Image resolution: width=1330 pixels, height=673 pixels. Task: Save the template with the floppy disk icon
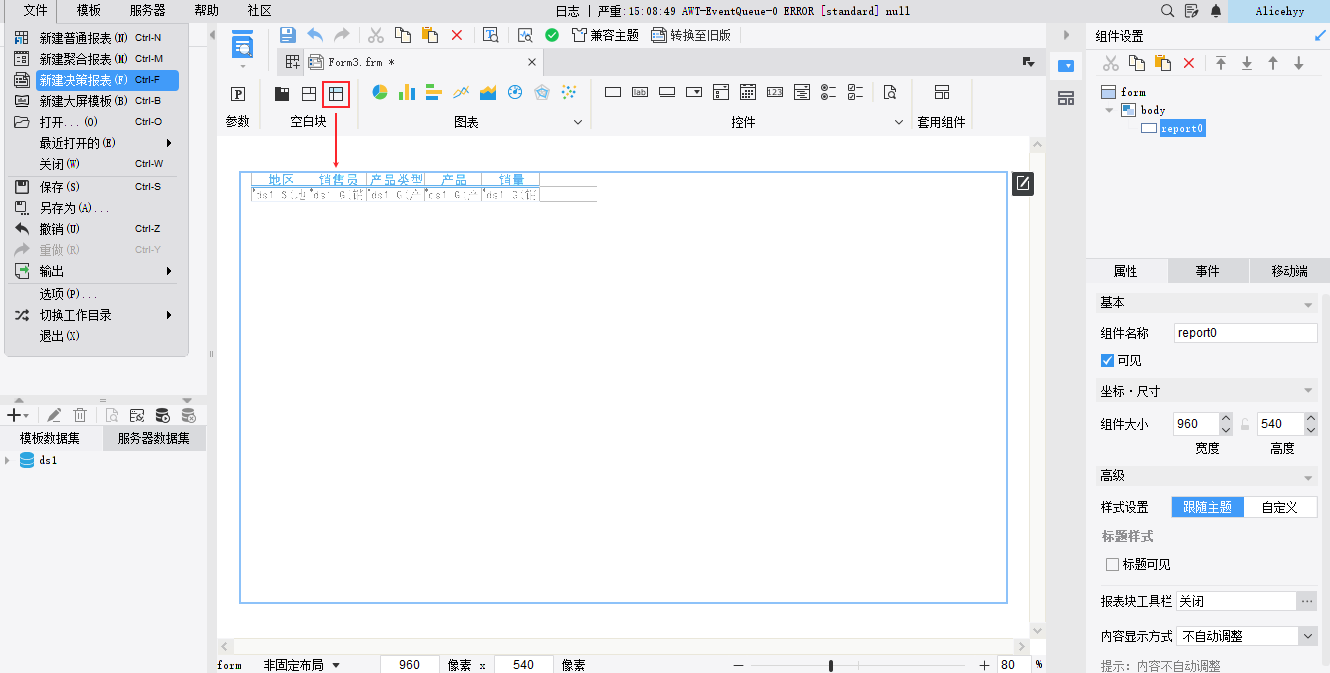pos(288,35)
